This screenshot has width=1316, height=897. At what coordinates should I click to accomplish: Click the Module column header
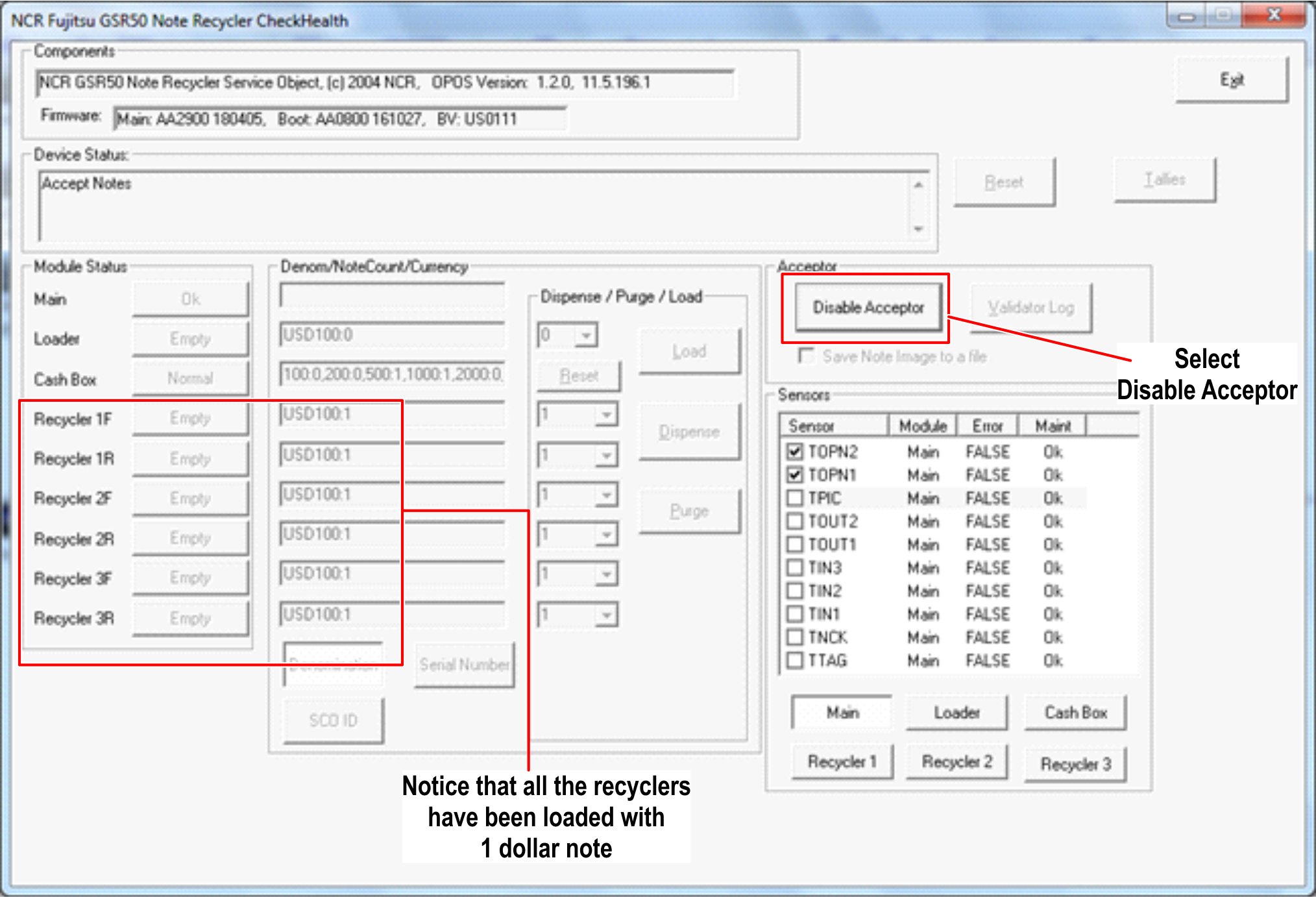pyautogui.click(x=923, y=426)
